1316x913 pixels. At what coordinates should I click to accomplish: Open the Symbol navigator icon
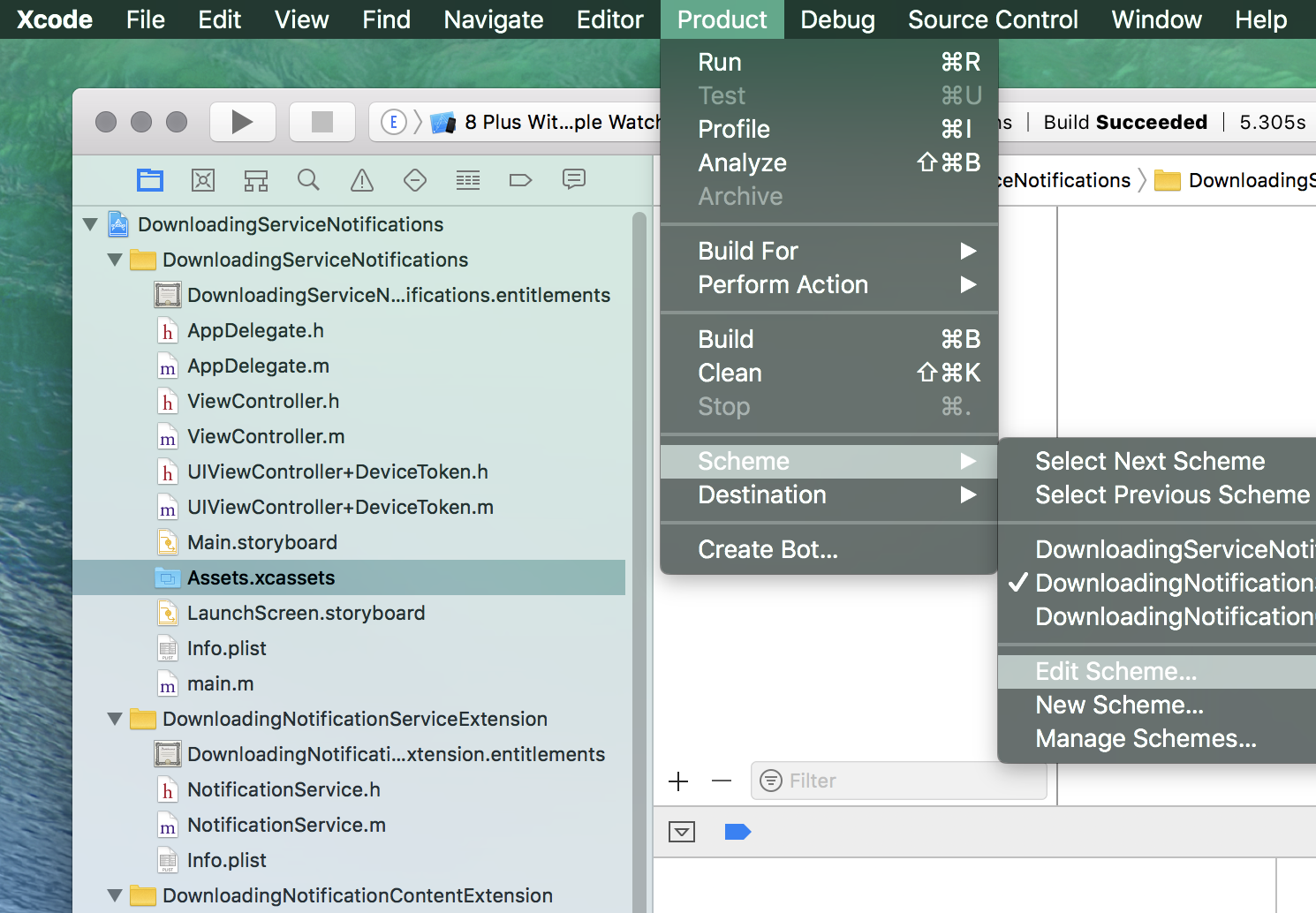click(x=203, y=180)
